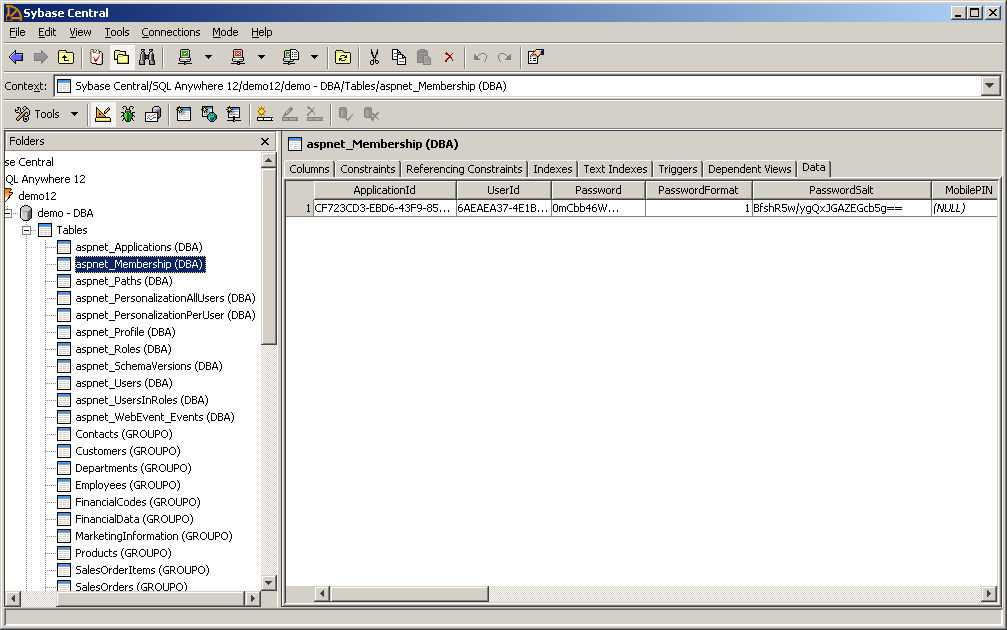Open the Mode menu
The width and height of the screenshot is (1007, 630).
225,32
